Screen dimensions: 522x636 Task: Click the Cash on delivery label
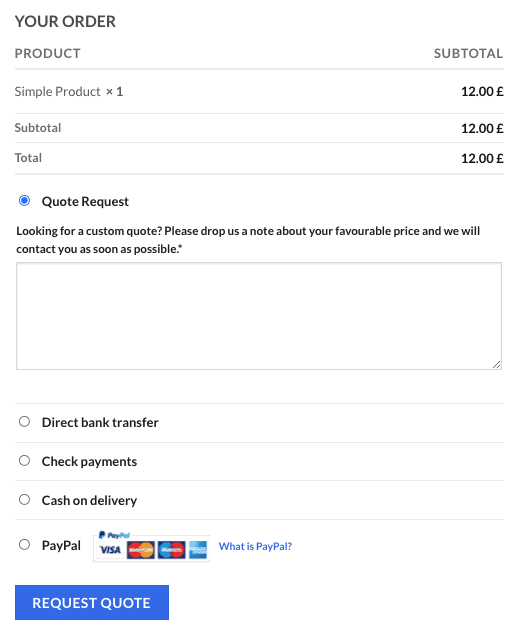[x=89, y=501]
